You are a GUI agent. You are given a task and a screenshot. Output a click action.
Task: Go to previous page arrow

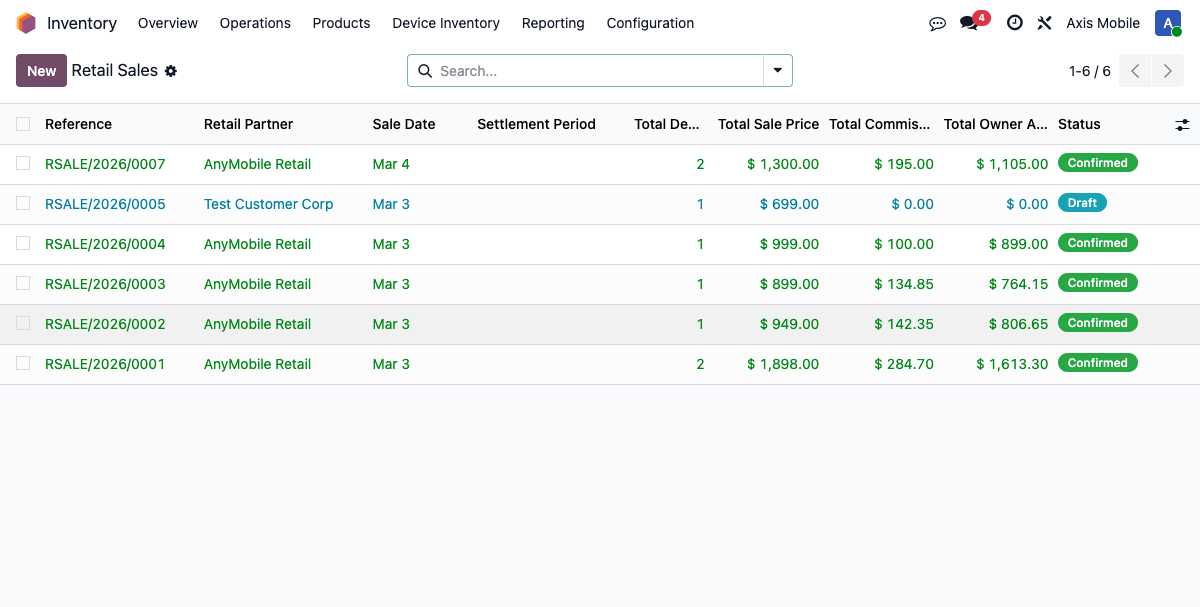click(1135, 71)
